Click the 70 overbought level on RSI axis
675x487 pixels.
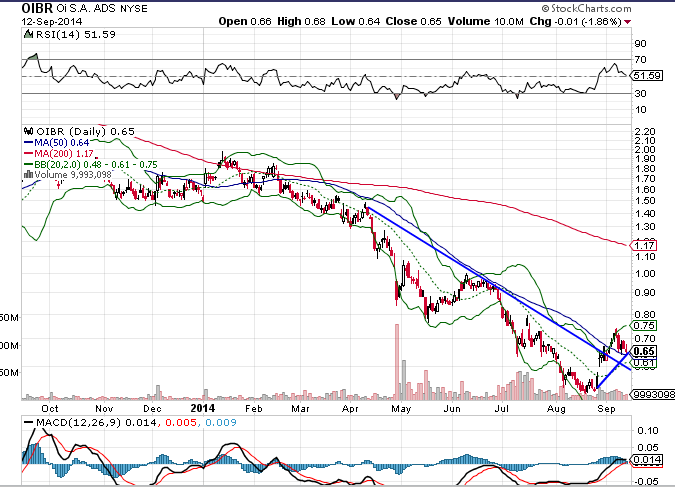point(641,59)
